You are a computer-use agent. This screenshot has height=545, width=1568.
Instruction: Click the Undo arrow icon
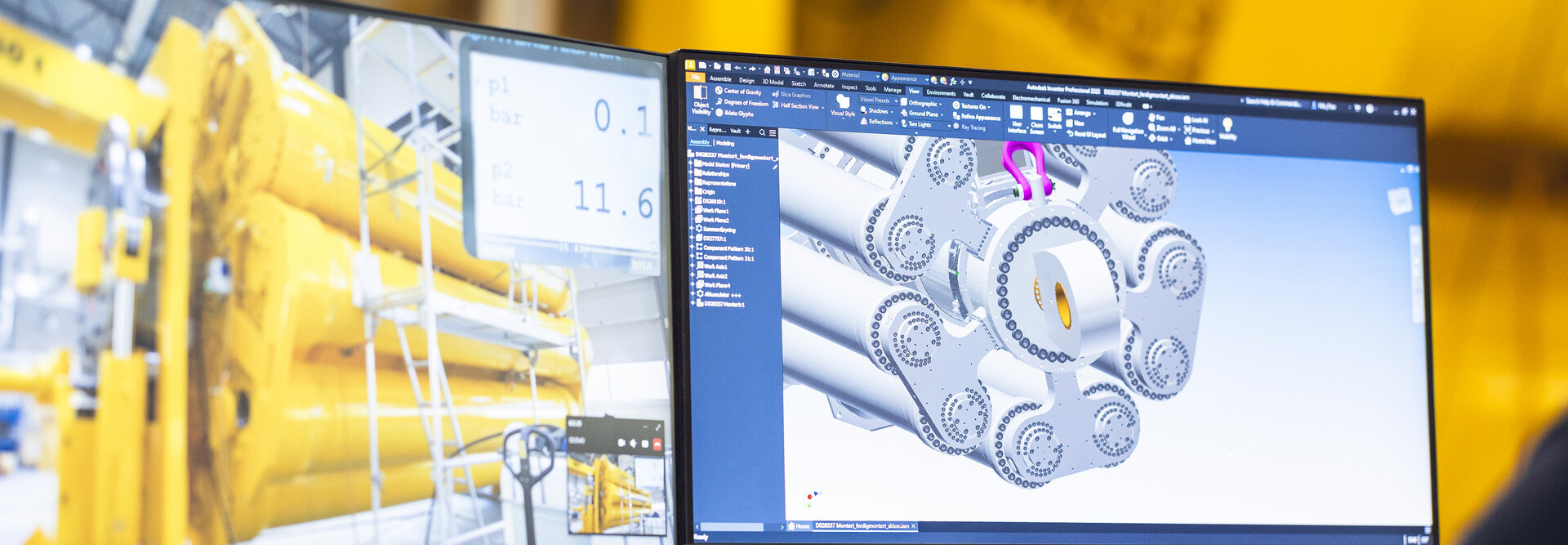coord(737,68)
